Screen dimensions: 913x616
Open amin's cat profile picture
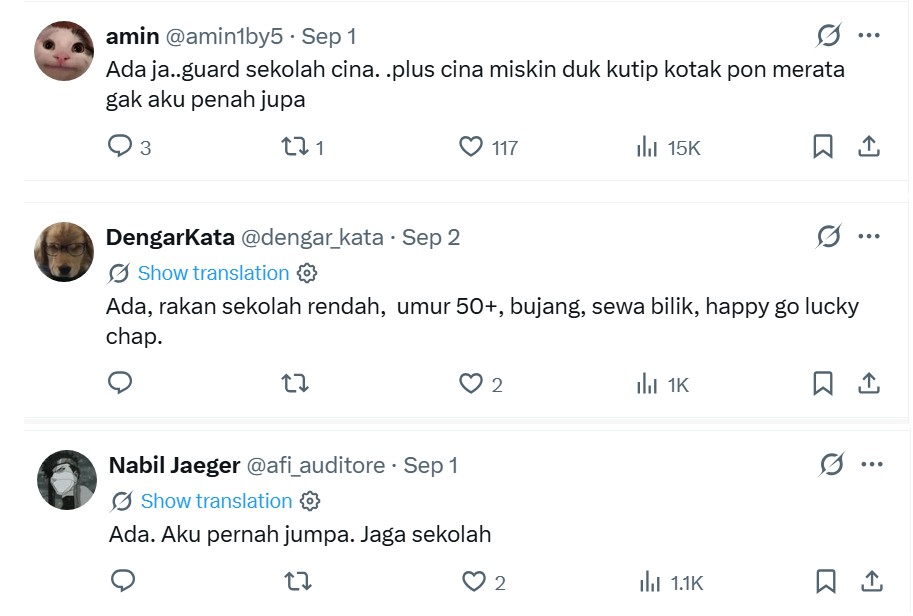(x=64, y=51)
